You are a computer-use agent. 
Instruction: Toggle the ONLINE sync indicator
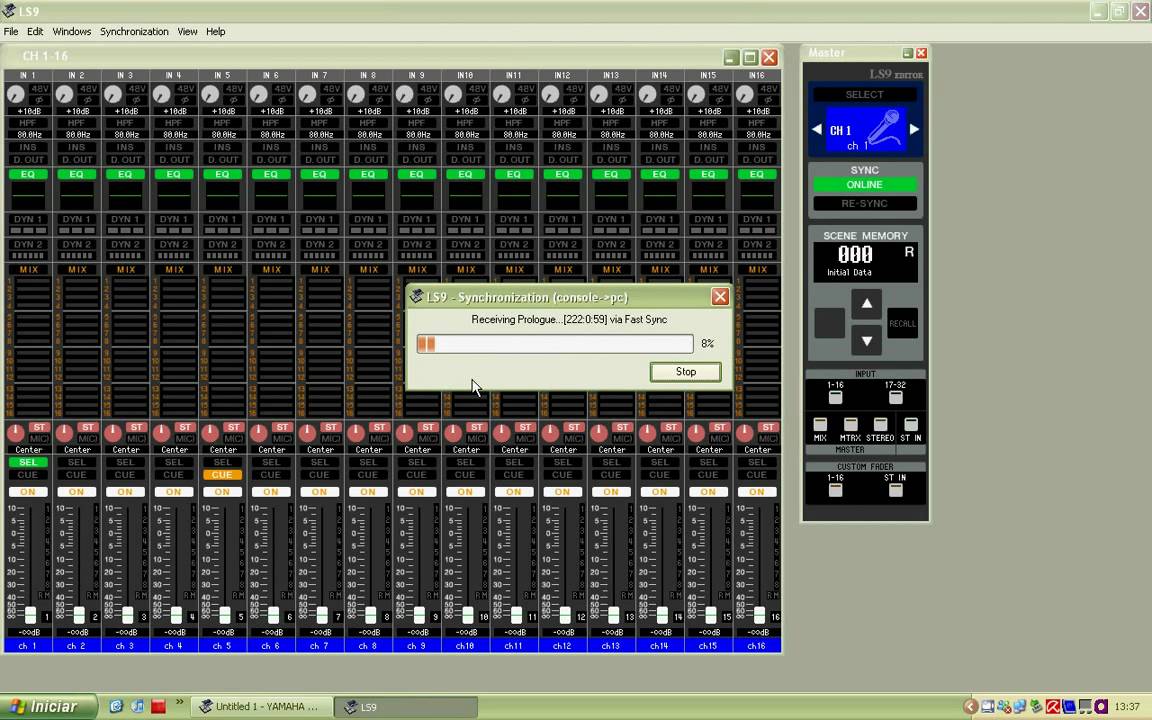click(x=865, y=184)
